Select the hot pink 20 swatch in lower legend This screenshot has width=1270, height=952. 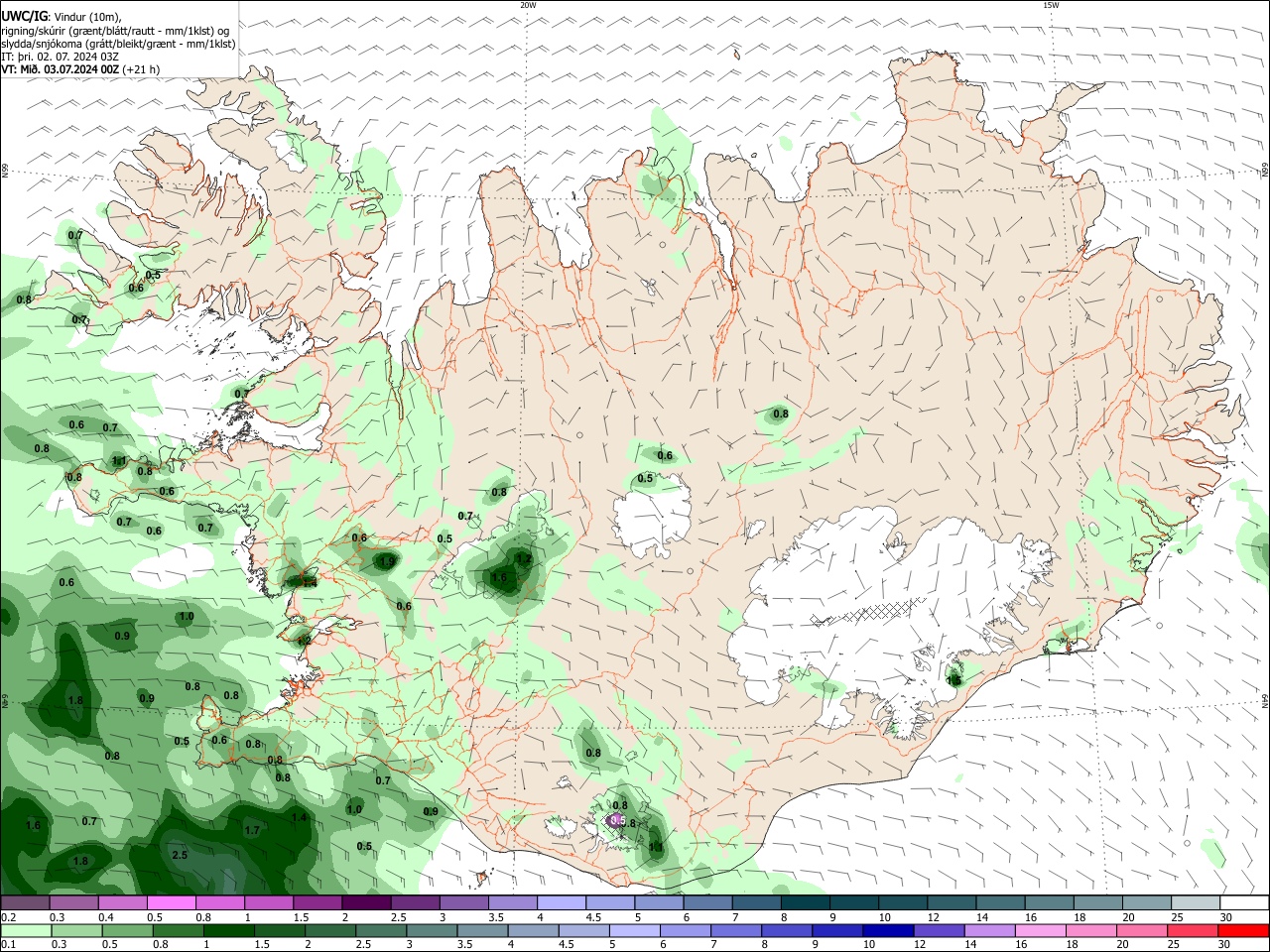tap(1143, 931)
